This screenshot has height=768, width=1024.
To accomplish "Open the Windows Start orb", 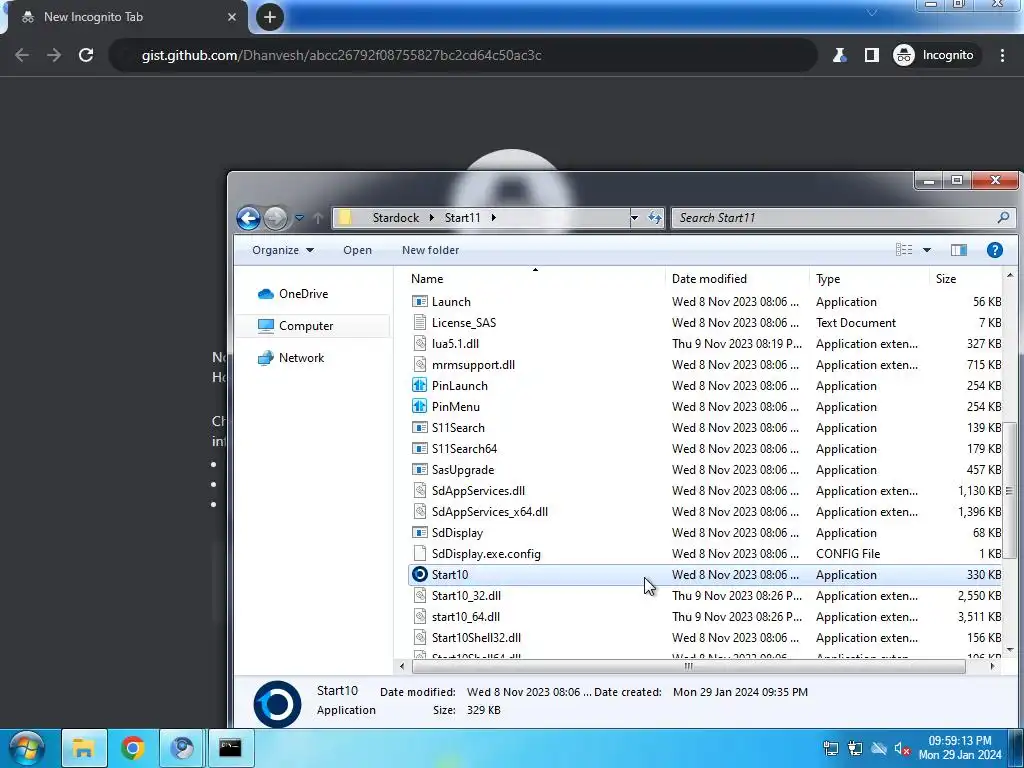I will 25,748.
